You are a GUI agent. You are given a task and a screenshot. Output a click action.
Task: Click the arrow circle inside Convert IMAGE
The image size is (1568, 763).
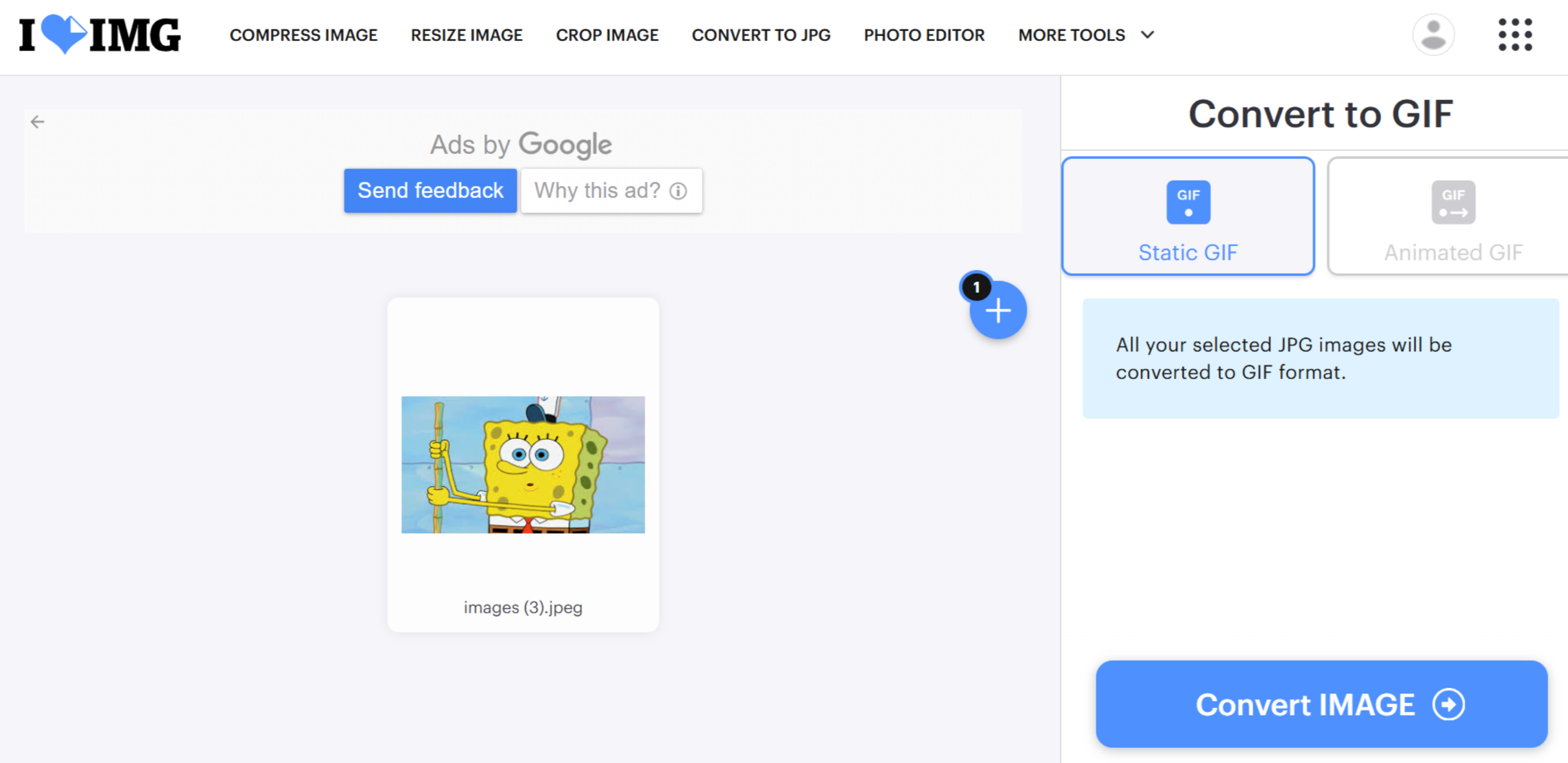click(1450, 705)
